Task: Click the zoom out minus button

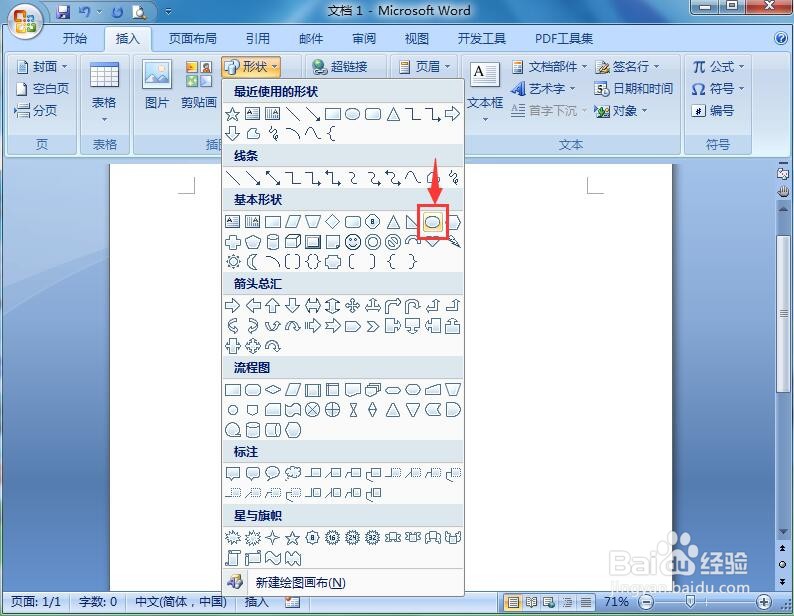Action: 646,602
